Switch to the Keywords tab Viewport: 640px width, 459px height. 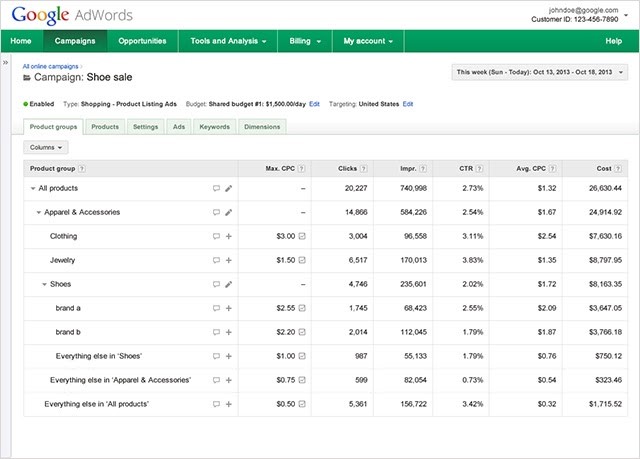214,127
